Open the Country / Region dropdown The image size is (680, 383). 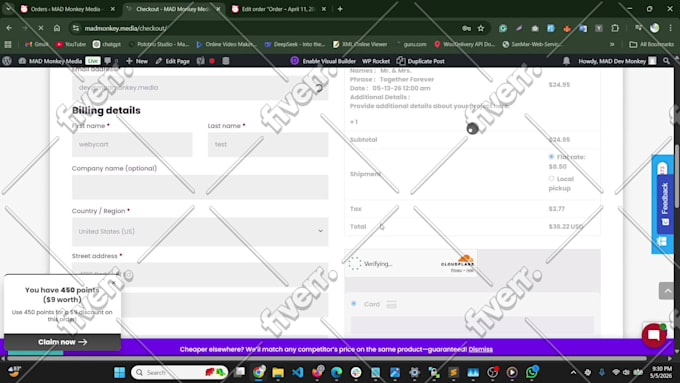click(200, 232)
